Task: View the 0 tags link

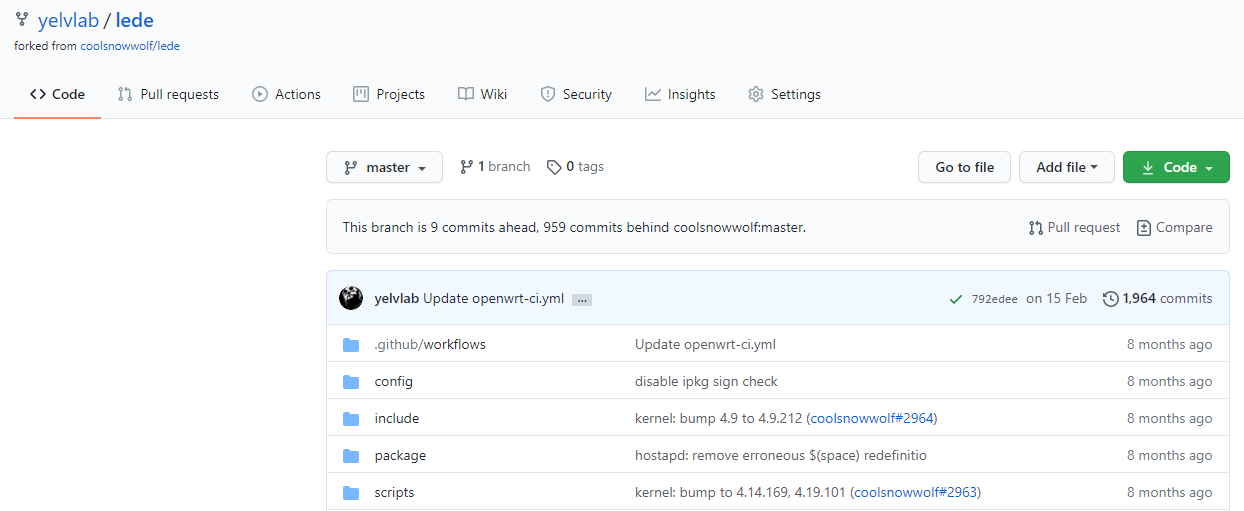Action: pos(575,166)
